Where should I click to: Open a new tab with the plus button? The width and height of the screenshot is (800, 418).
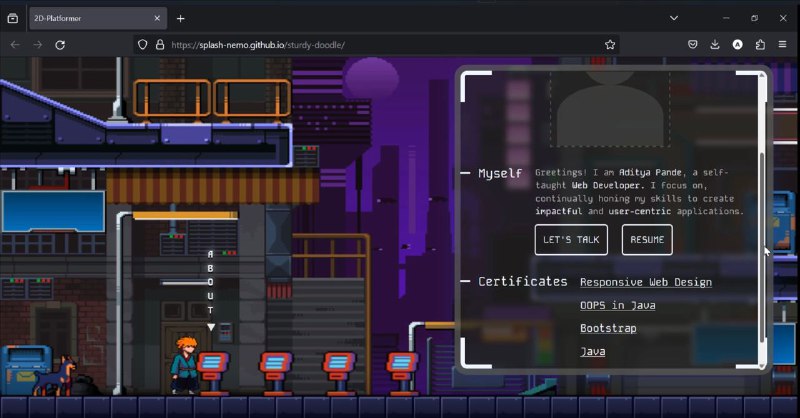pyautogui.click(x=181, y=18)
